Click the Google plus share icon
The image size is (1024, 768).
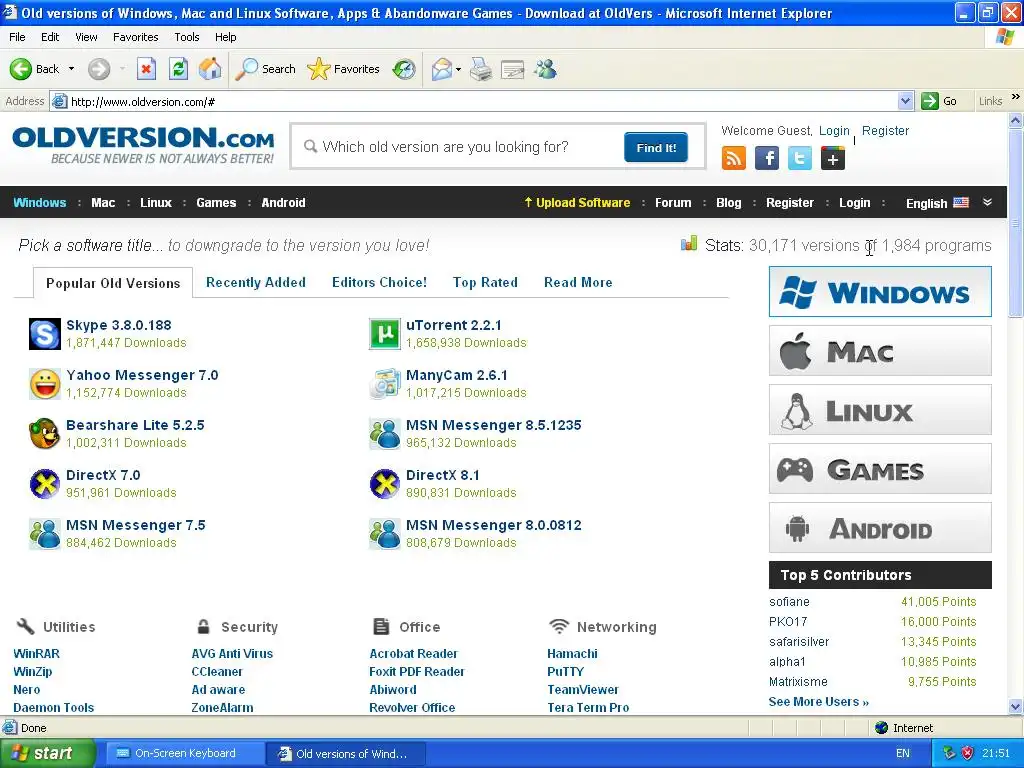click(833, 158)
